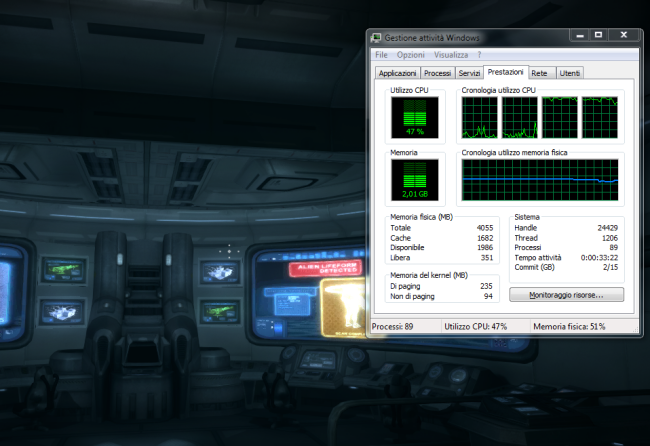Click the Utilizzo CPU gauge showing 47%

pyautogui.click(x=414, y=117)
